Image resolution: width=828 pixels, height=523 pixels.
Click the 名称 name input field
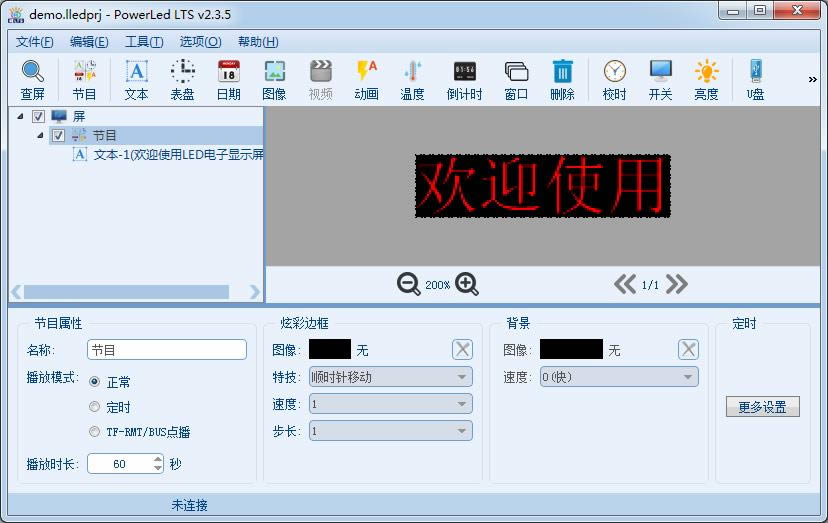[x=167, y=350]
